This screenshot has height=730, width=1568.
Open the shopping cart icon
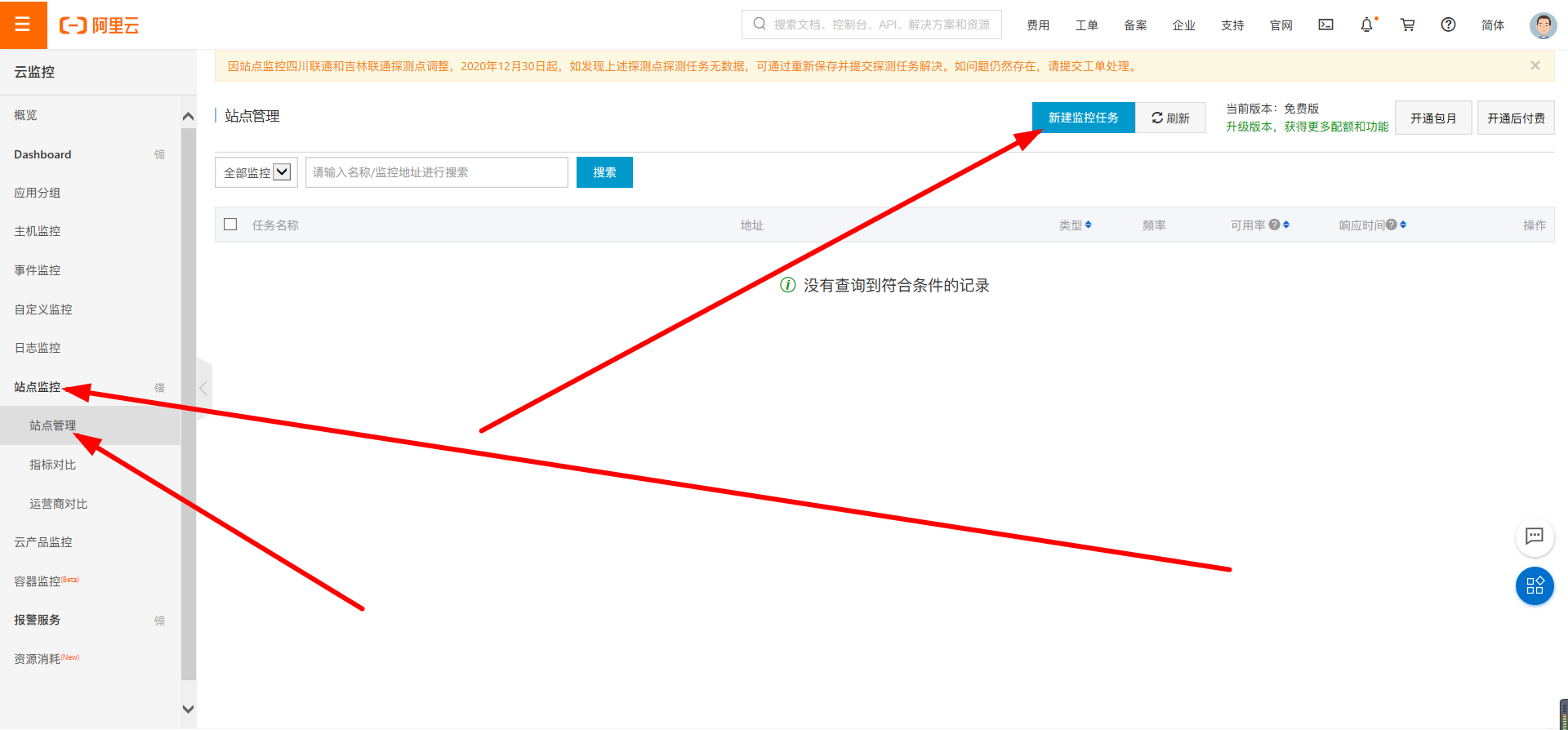[1407, 24]
